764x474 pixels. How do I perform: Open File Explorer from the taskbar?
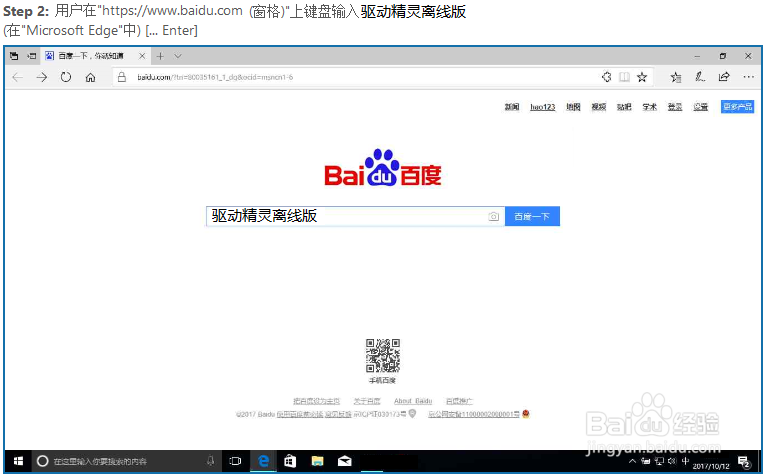point(318,461)
